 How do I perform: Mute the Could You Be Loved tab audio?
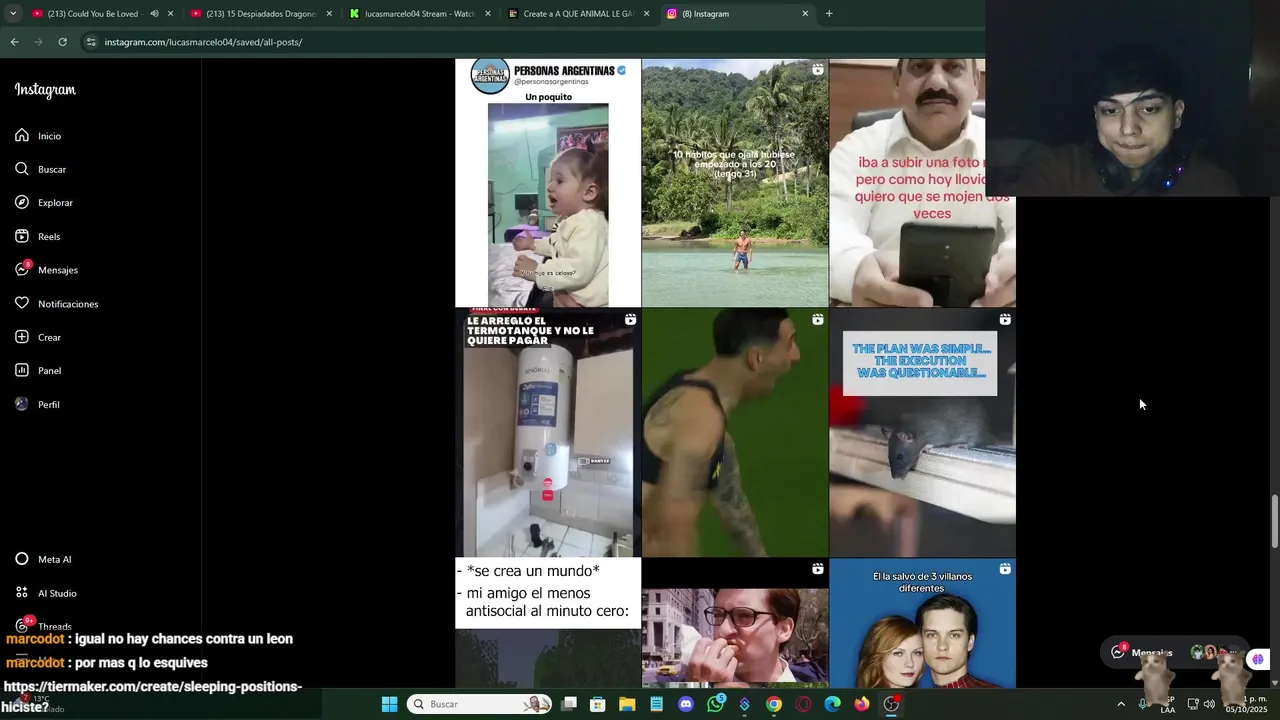154,14
